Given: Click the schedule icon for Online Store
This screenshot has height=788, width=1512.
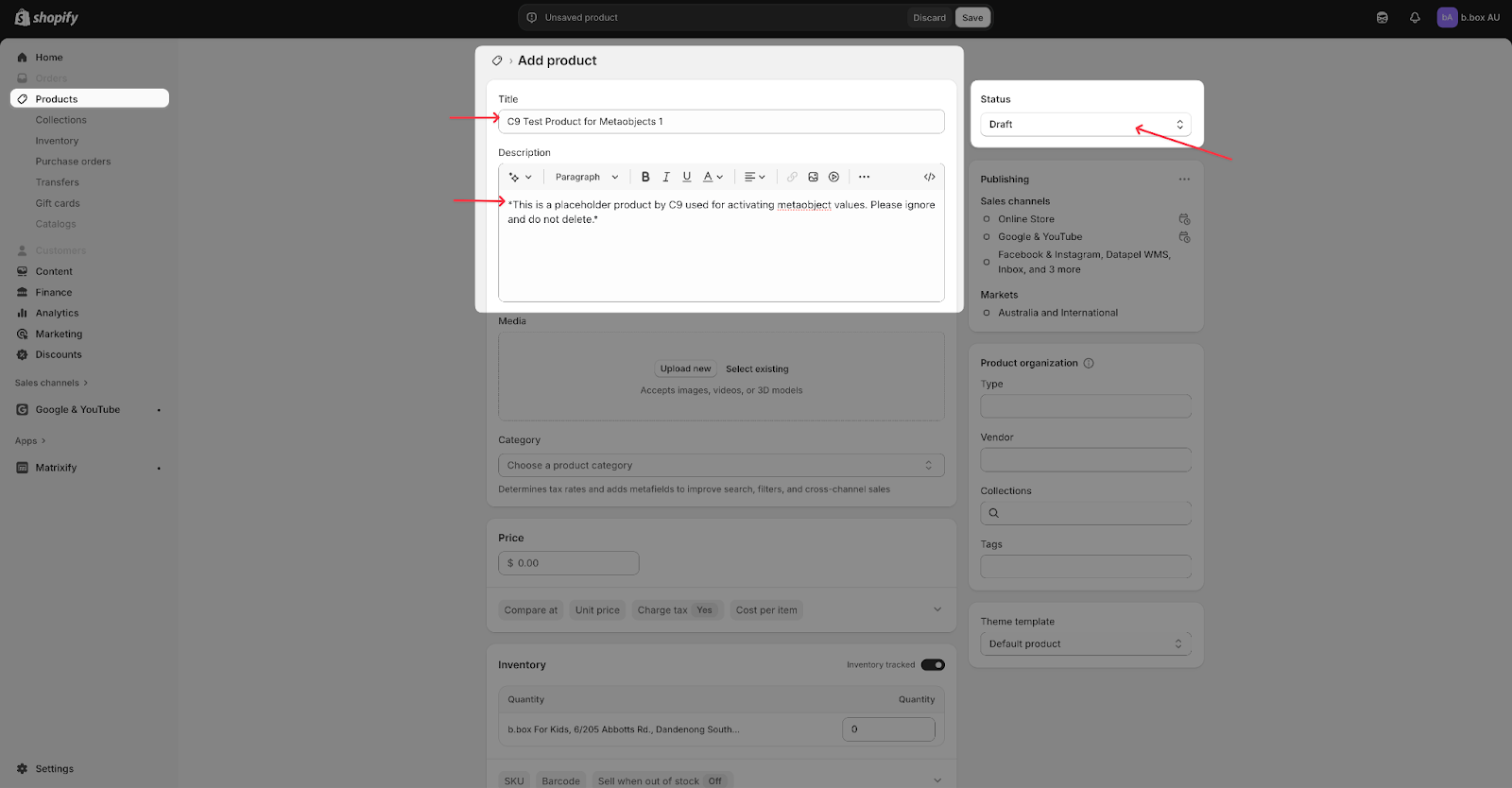Looking at the screenshot, I should point(1184,219).
